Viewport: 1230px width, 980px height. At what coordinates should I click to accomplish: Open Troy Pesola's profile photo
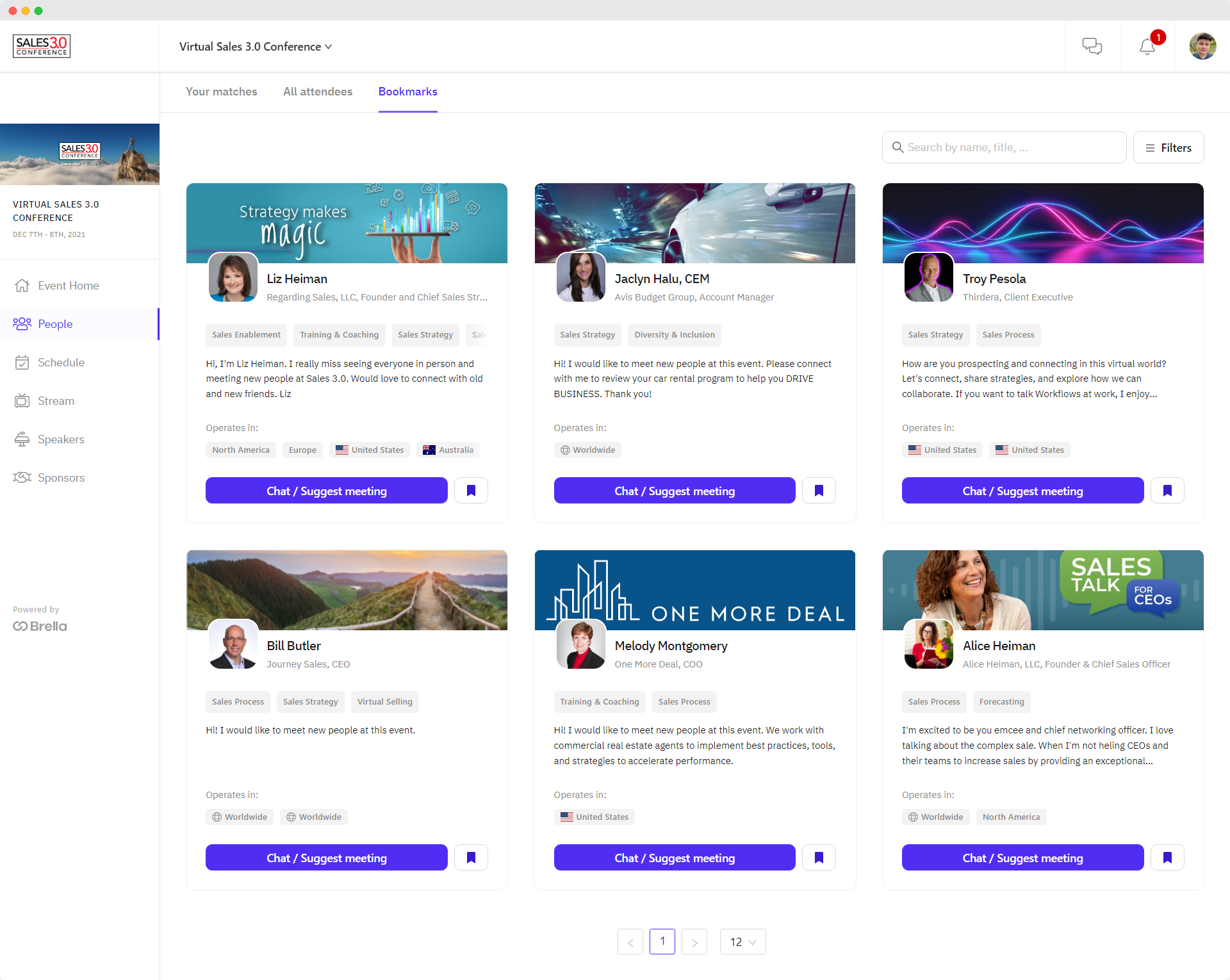pyautogui.click(x=929, y=277)
